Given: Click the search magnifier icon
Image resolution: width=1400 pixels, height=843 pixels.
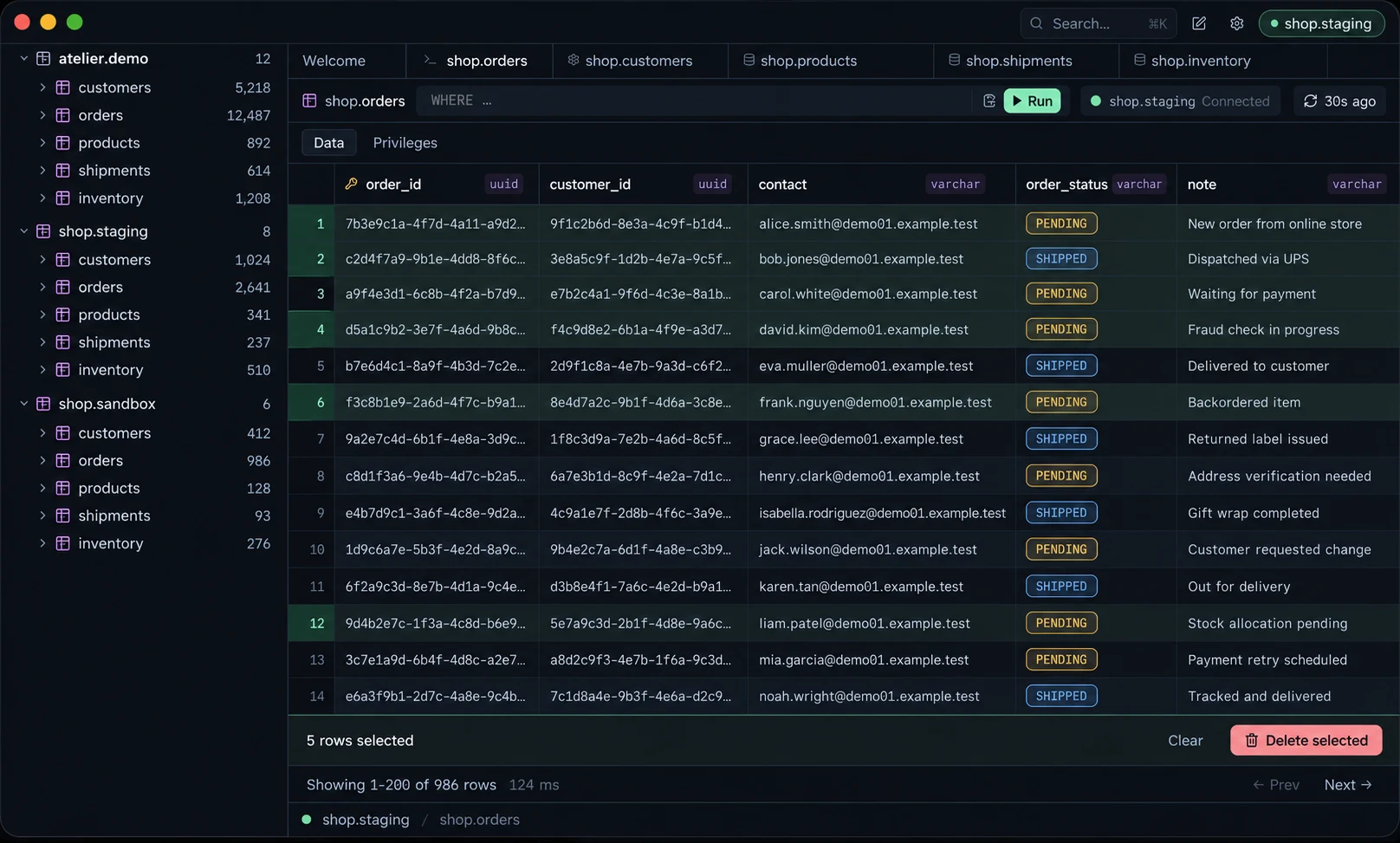Looking at the screenshot, I should [x=1036, y=23].
